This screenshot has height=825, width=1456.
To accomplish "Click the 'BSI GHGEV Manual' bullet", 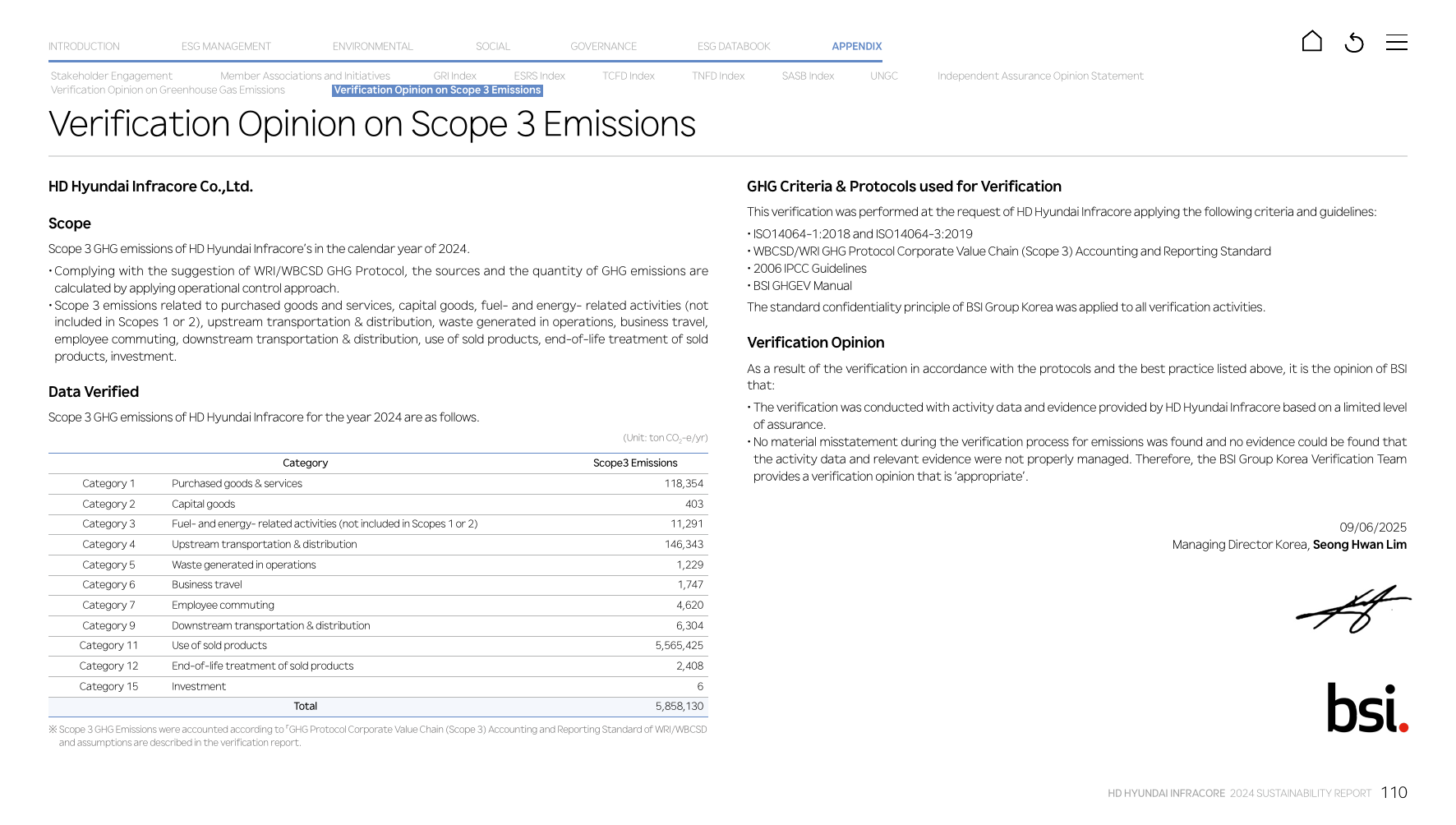I will (x=802, y=285).
